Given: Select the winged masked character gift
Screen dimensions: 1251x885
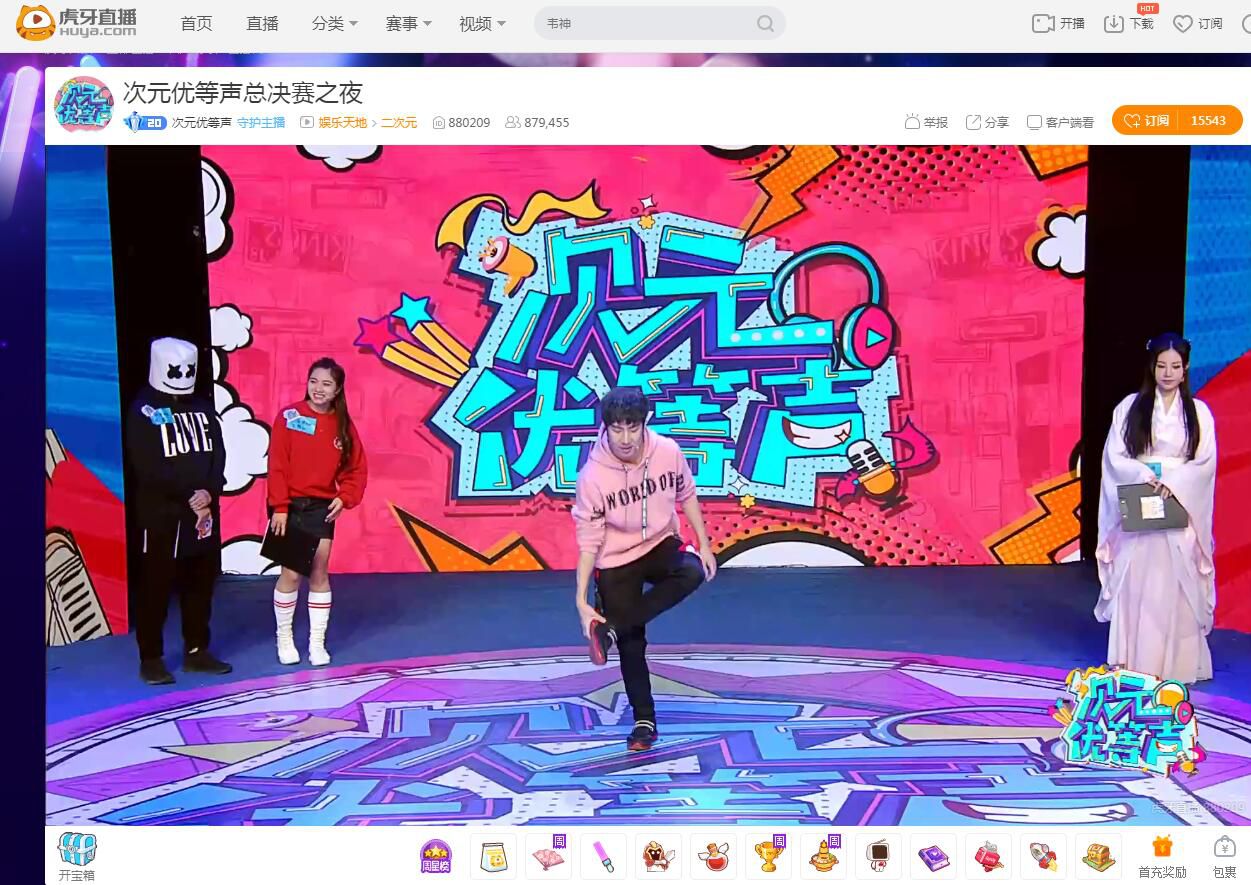Looking at the screenshot, I should (658, 857).
